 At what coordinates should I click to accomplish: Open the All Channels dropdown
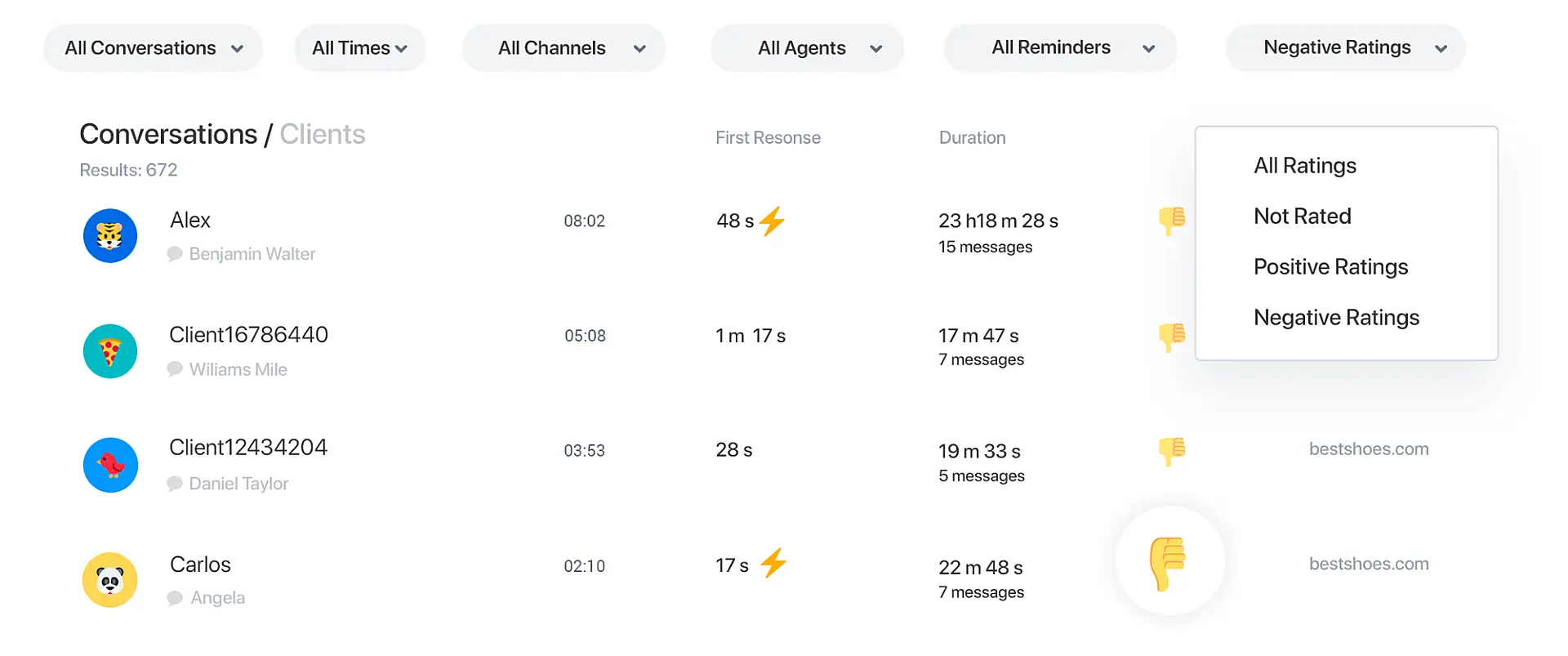[563, 48]
